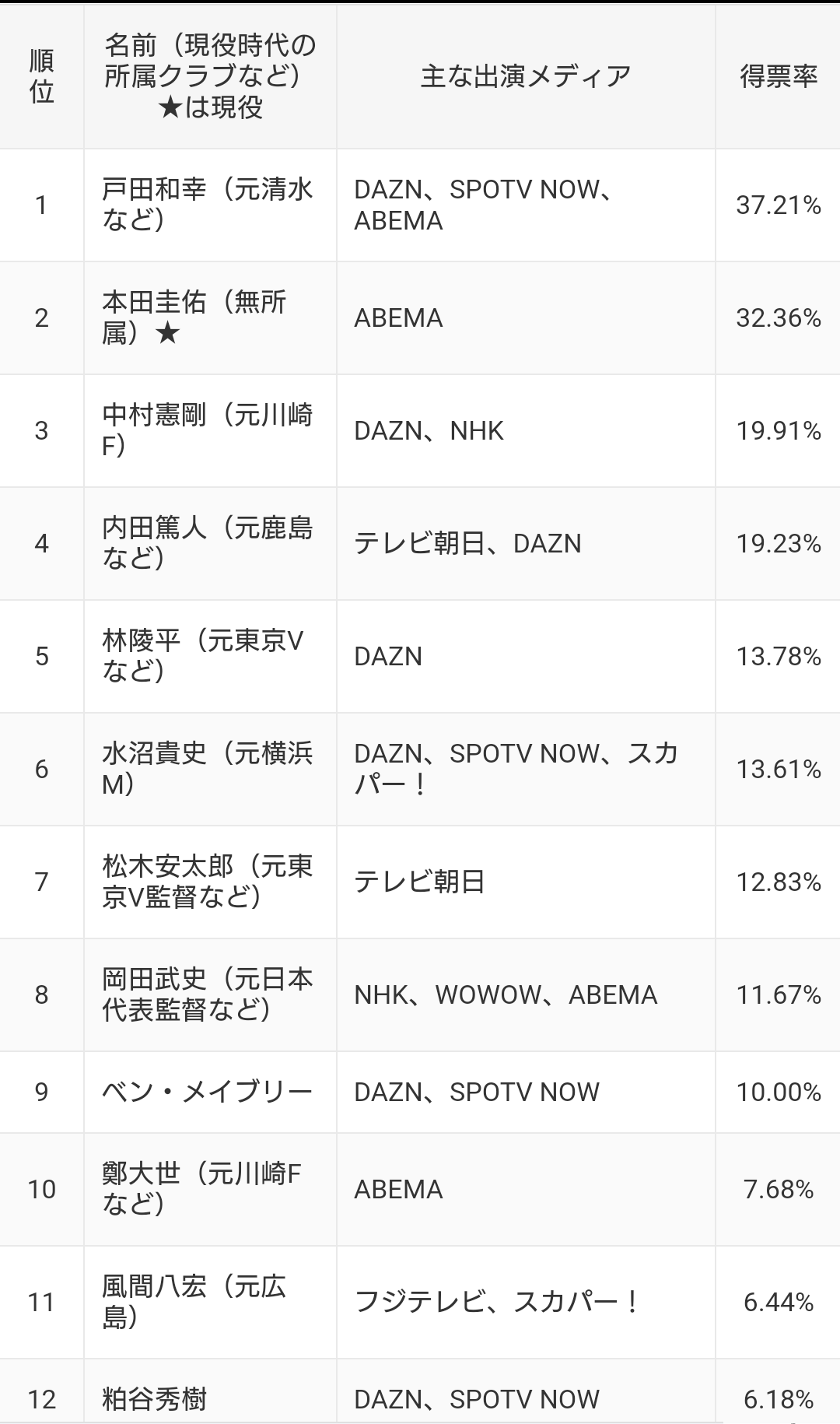The height and width of the screenshot is (1424, 840).
Task: Select the 主な出演メディア column header
Action: point(526,76)
